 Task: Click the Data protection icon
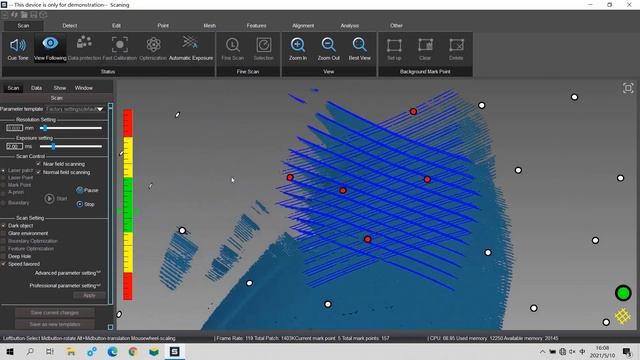tap(84, 43)
